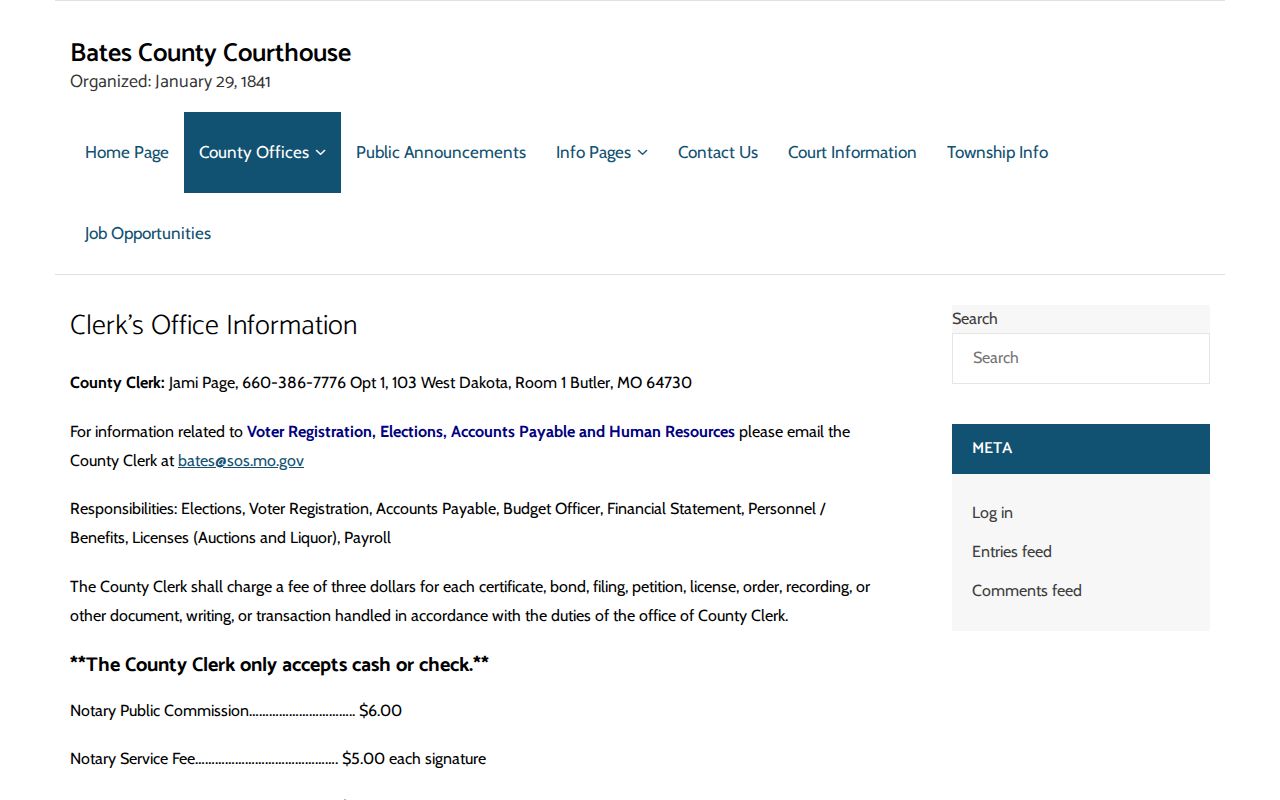This screenshot has height=800, width=1280.
Task: Select the 'Organized: January 29, 1841' tagline
Action: (x=170, y=82)
